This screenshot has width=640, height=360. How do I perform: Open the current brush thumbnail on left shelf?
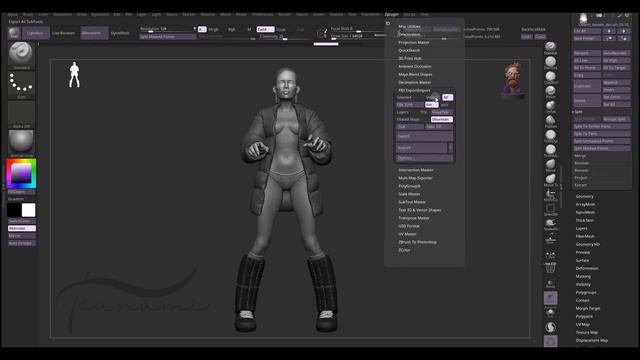(21, 53)
